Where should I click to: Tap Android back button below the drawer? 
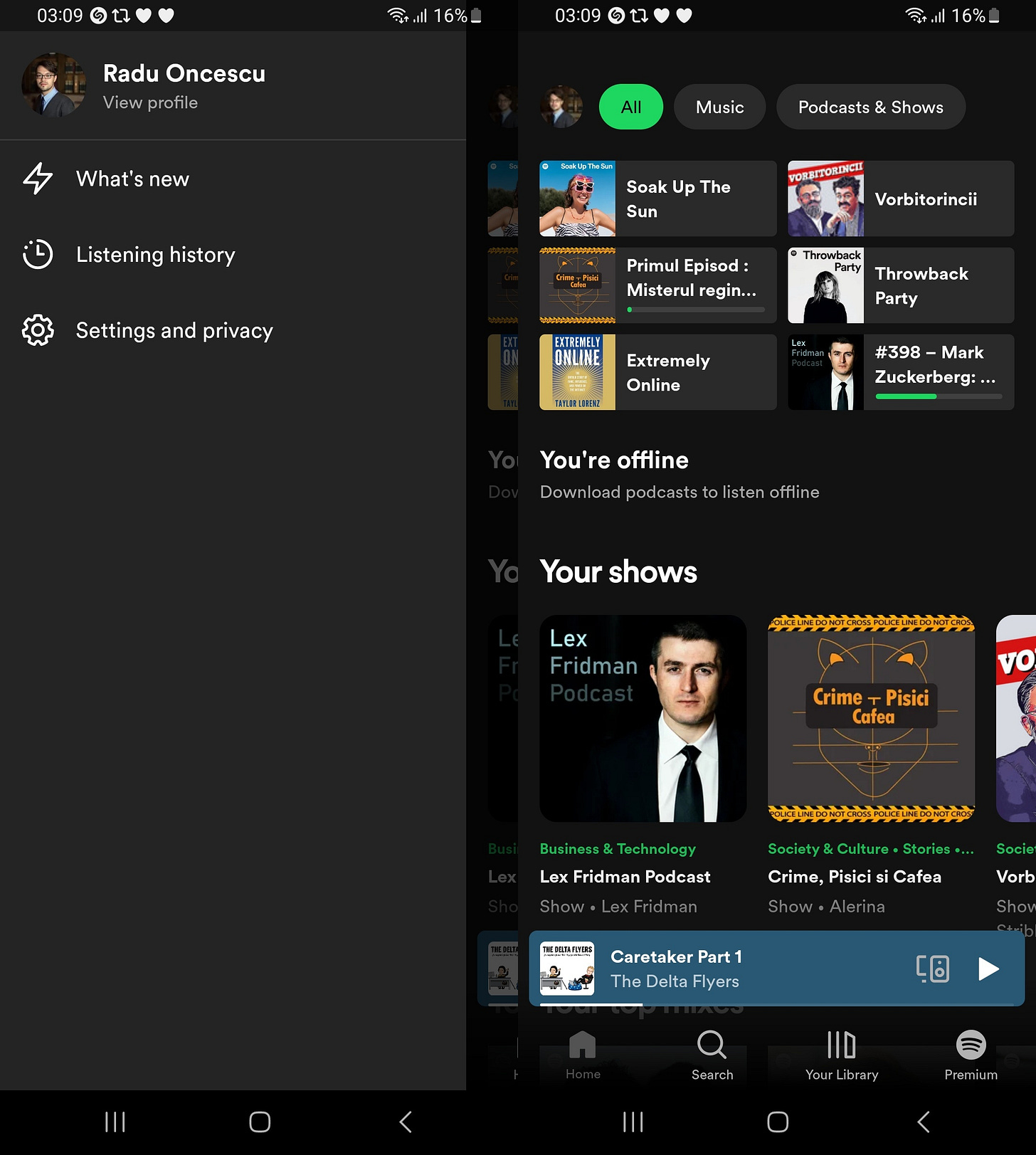(406, 1122)
